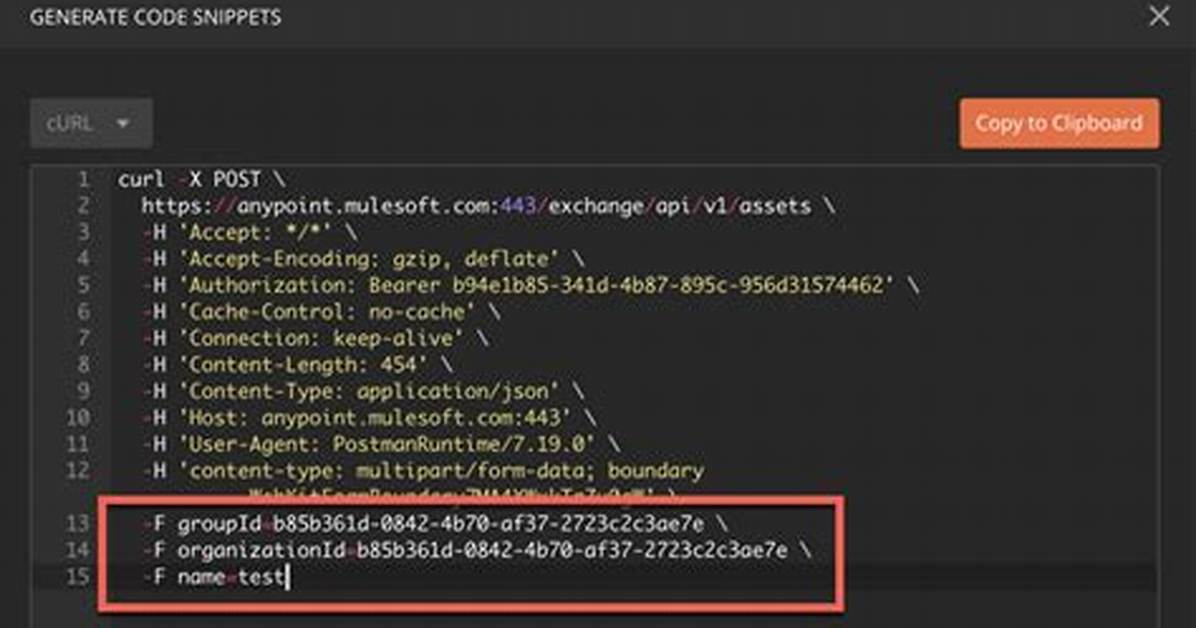Click the Copy to Clipboard button
The width and height of the screenshot is (1196, 628).
tap(1059, 123)
